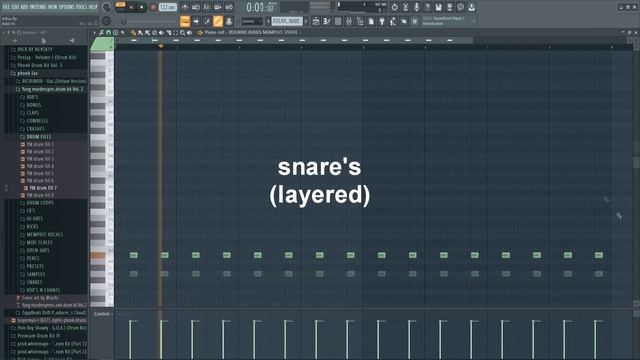Click the audio editor scissors icon
Screen dimensions: 640x360
405,7
